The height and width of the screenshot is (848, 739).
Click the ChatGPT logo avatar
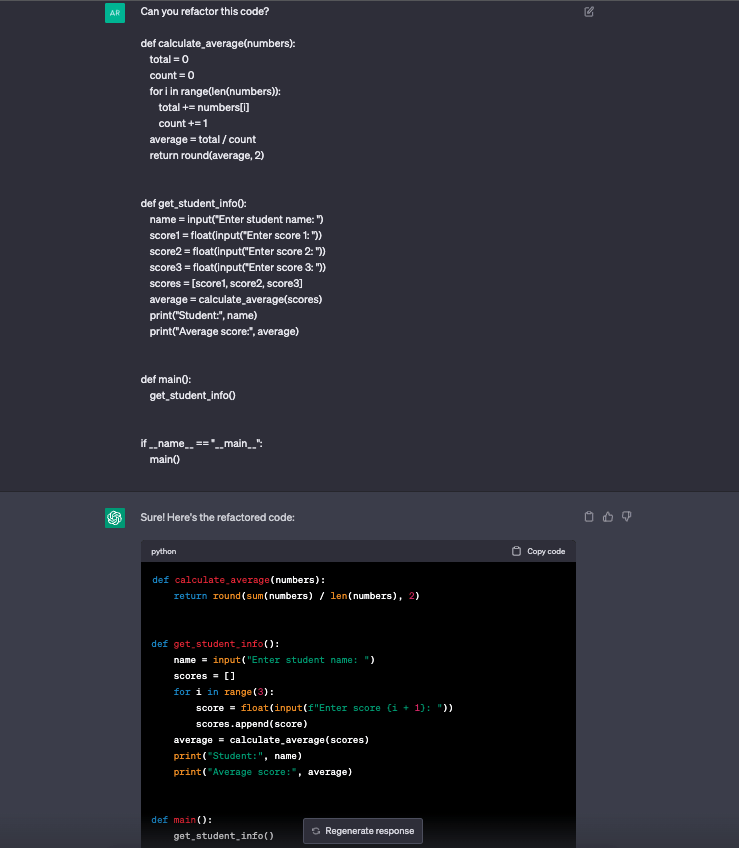pyautogui.click(x=115, y=518)
